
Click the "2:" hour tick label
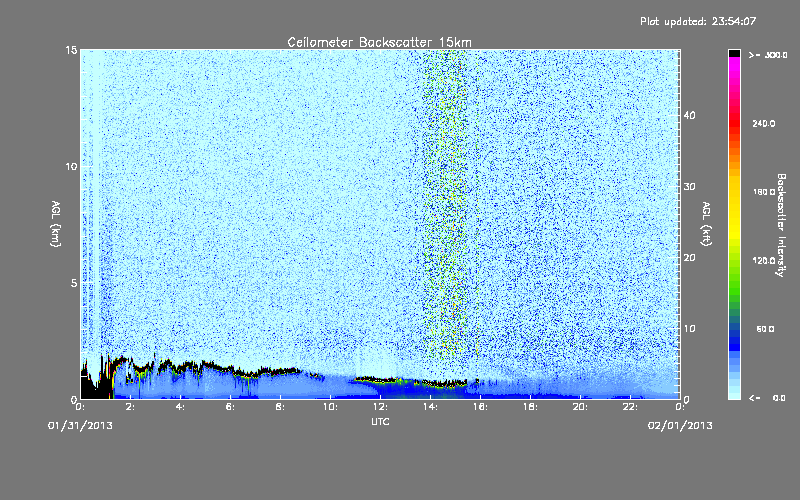pos(131,407)
